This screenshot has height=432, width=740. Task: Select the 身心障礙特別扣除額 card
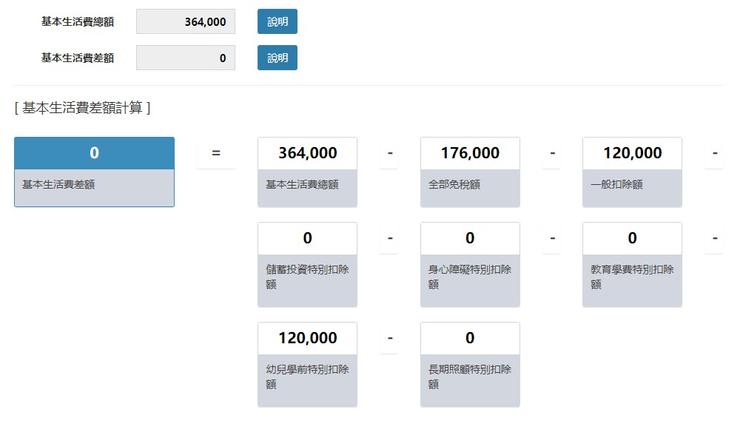[x=469, y=264]
